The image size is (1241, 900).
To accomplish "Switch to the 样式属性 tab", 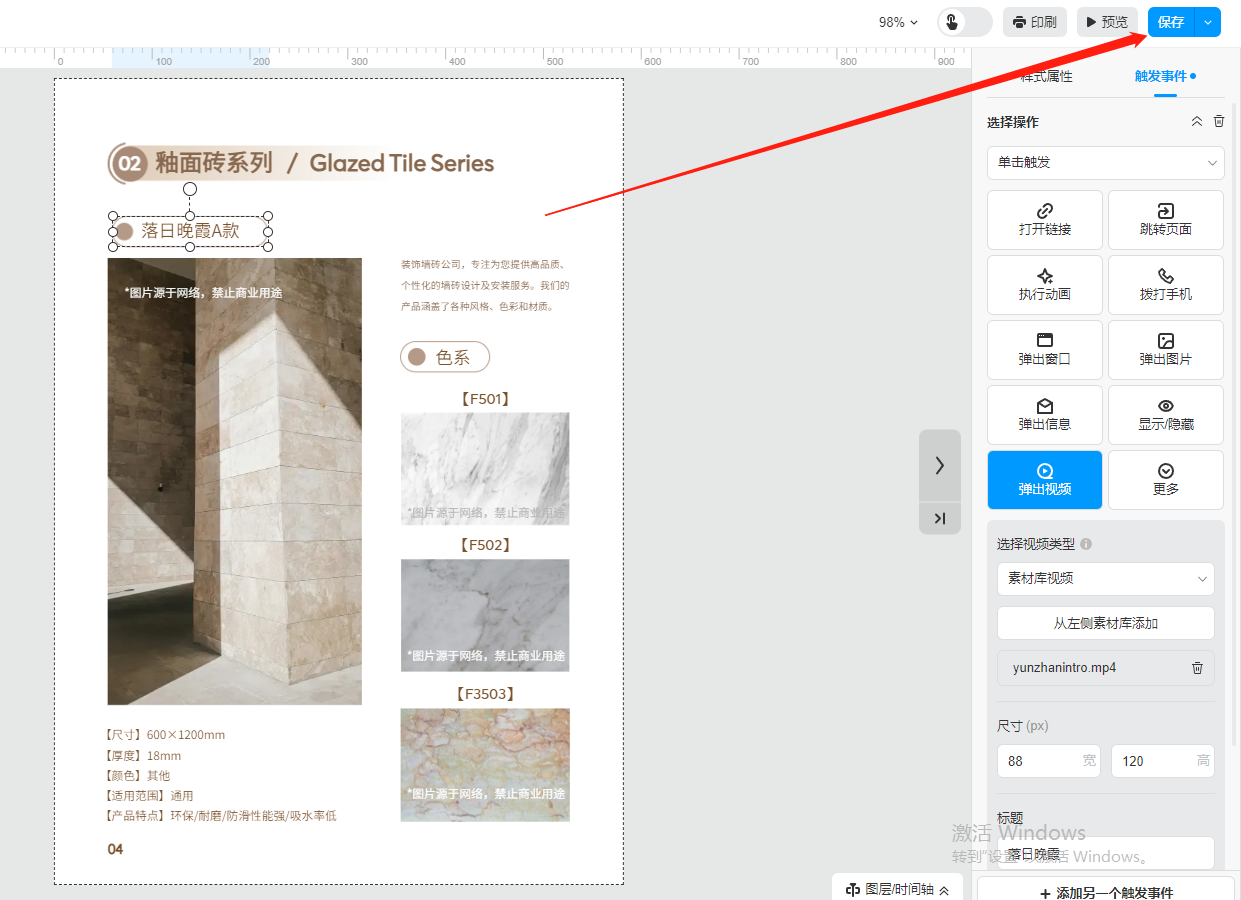I will point(1046,76).
